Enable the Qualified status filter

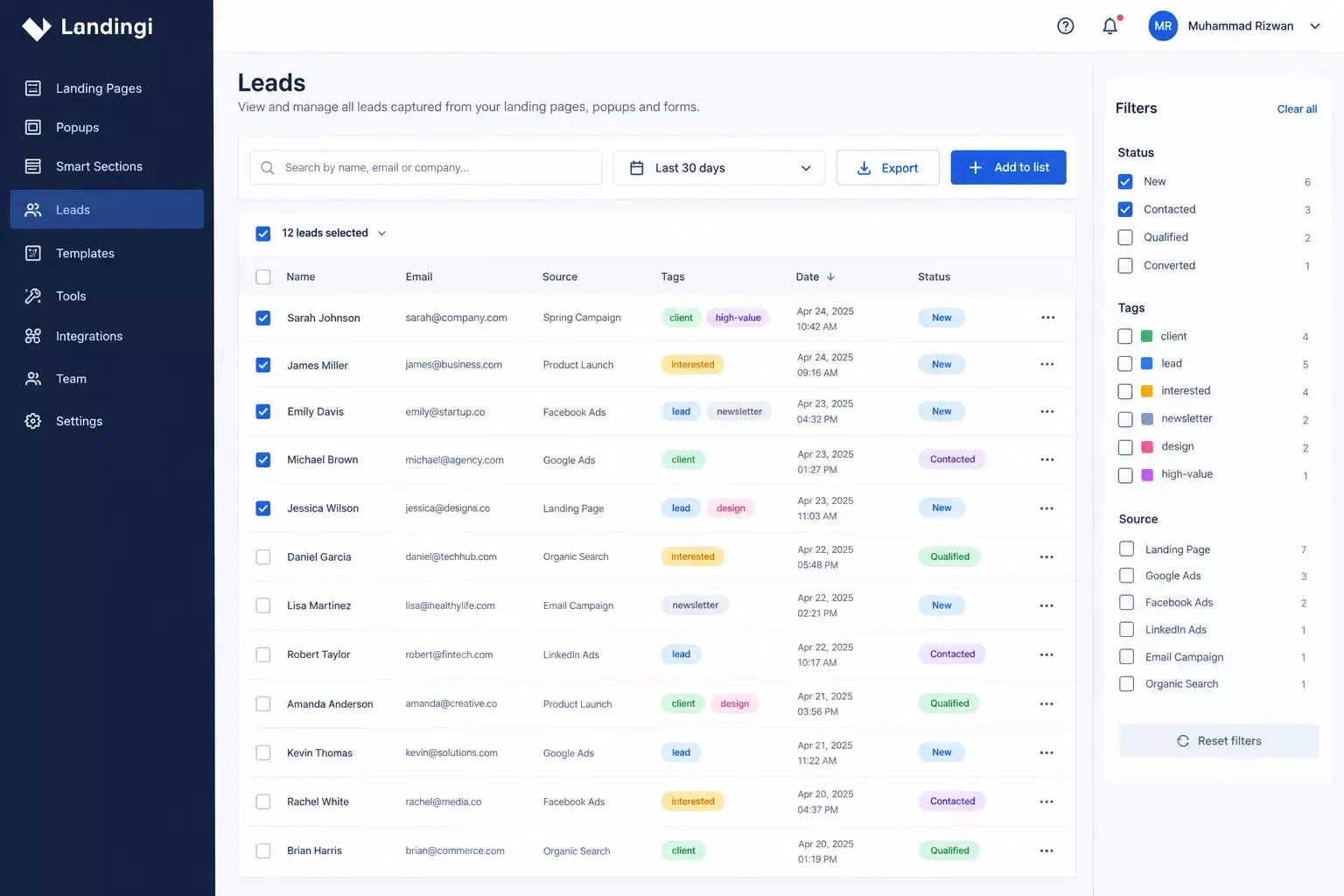(1125, 237)
